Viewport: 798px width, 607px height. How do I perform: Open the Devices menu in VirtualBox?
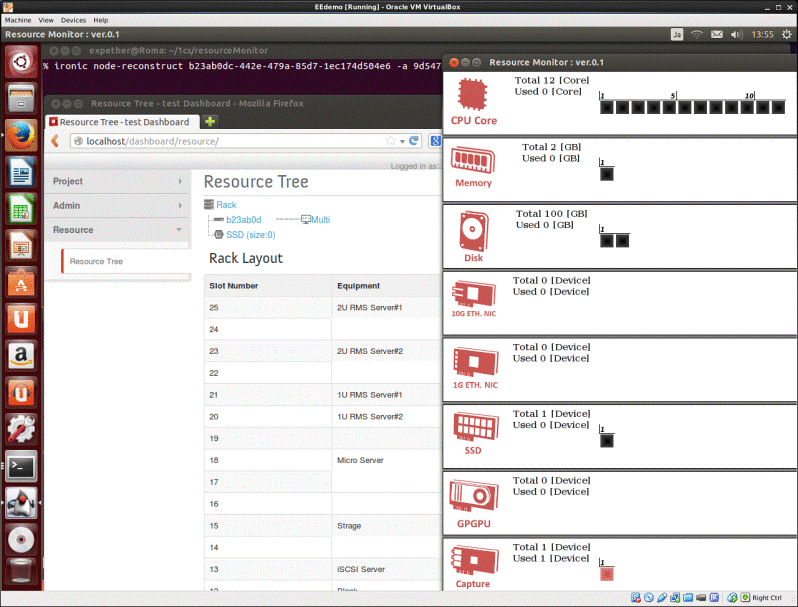tap(73, 20)
